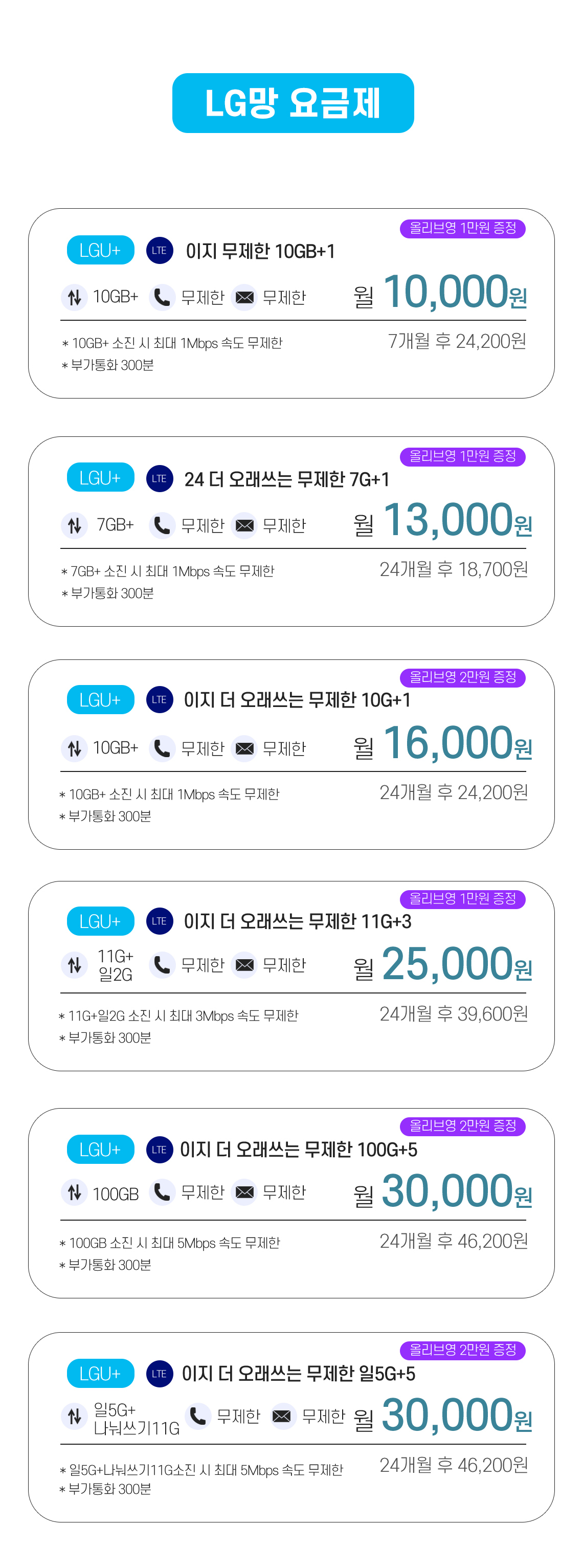Click the LTE icon beside 이지 무제한 10GB+1
Viewport: 583px width, 1568px height.
pos(160,250)
